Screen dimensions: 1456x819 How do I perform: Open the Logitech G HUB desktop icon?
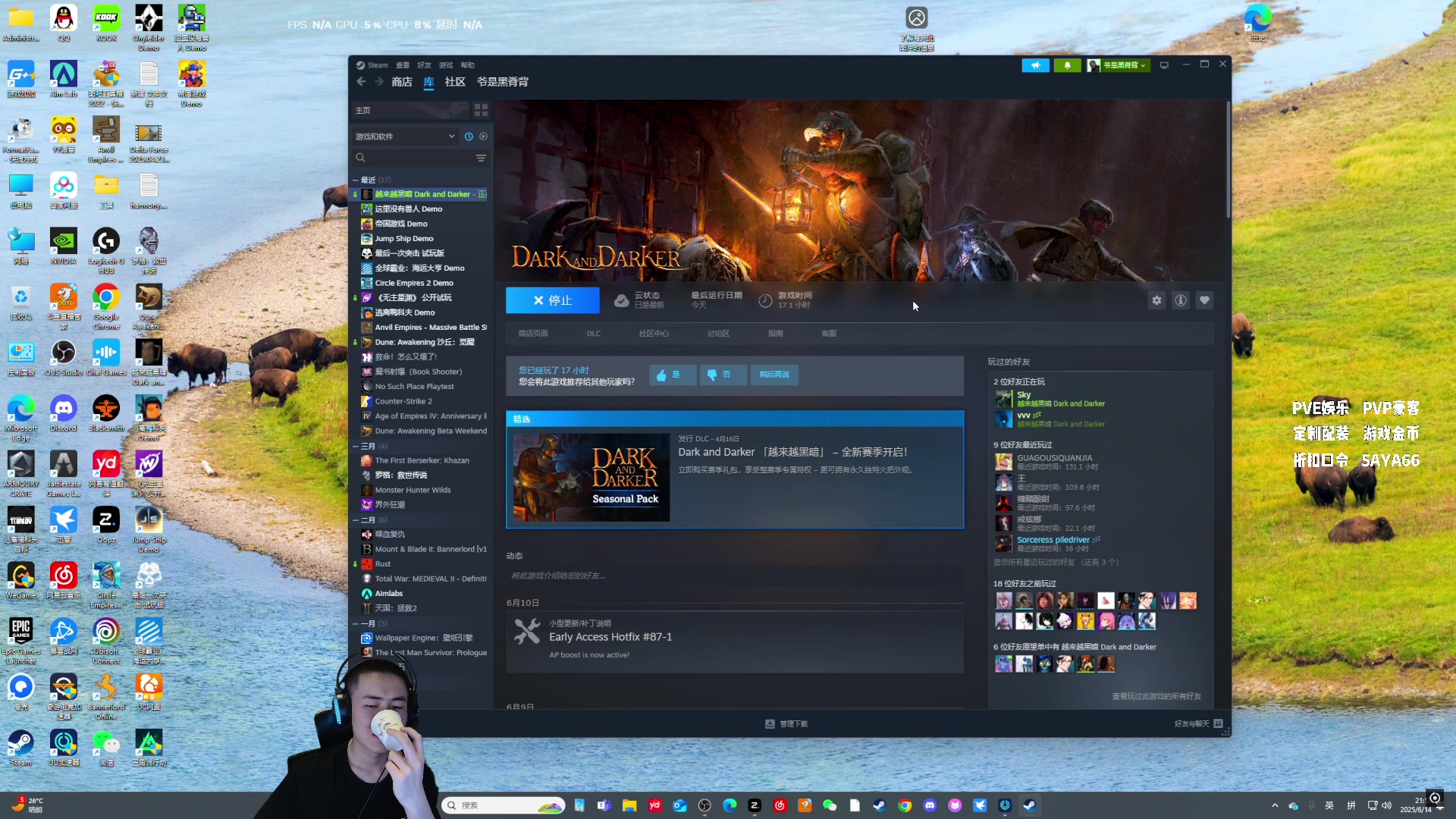click(x=106, y=251)
